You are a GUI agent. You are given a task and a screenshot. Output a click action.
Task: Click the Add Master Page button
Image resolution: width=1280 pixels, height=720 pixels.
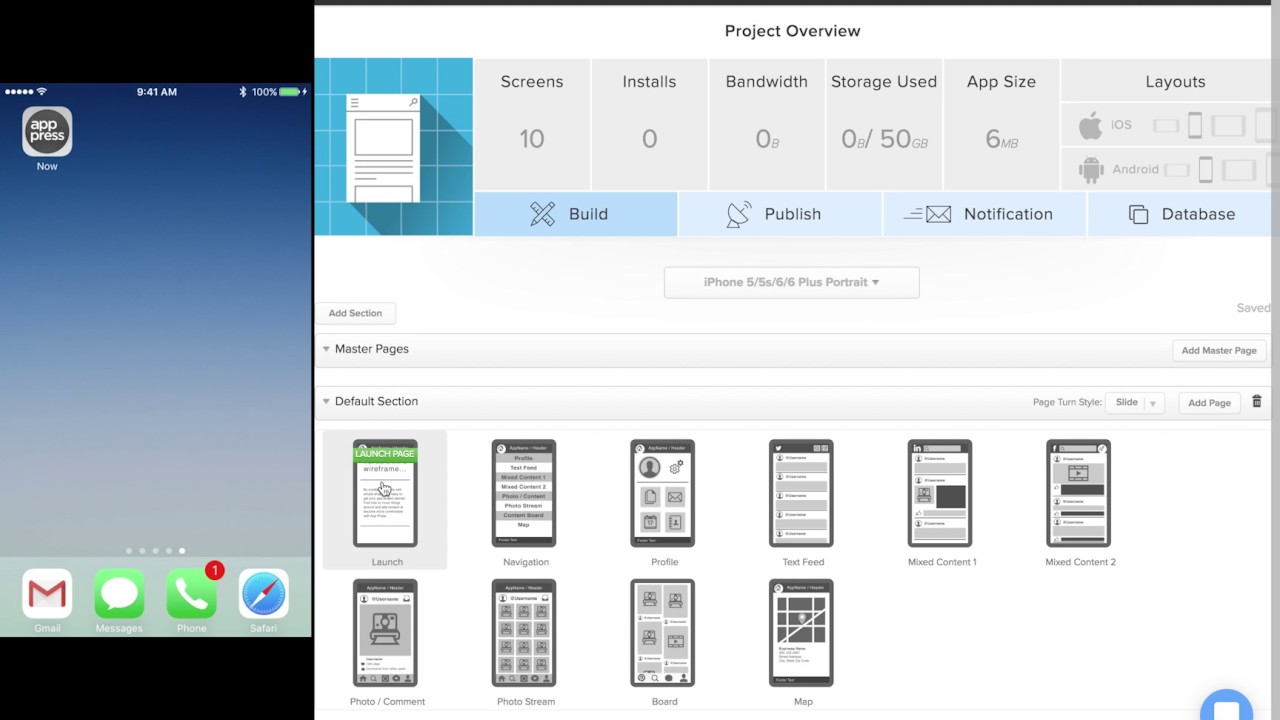[1219, 350]
